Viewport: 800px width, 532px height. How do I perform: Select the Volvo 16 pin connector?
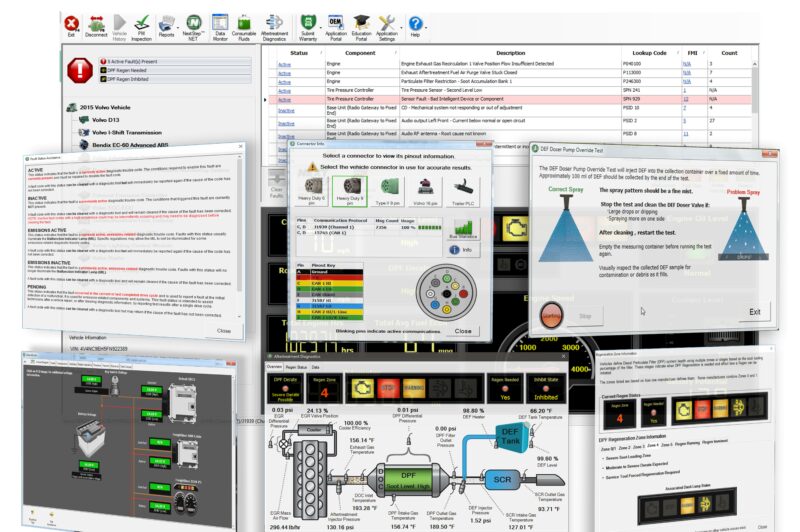425,191
